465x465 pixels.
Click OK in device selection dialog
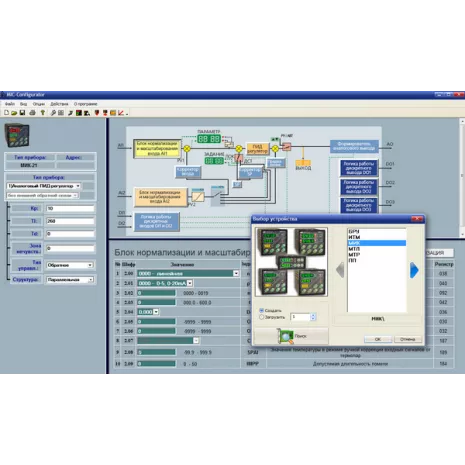[378, 339]
